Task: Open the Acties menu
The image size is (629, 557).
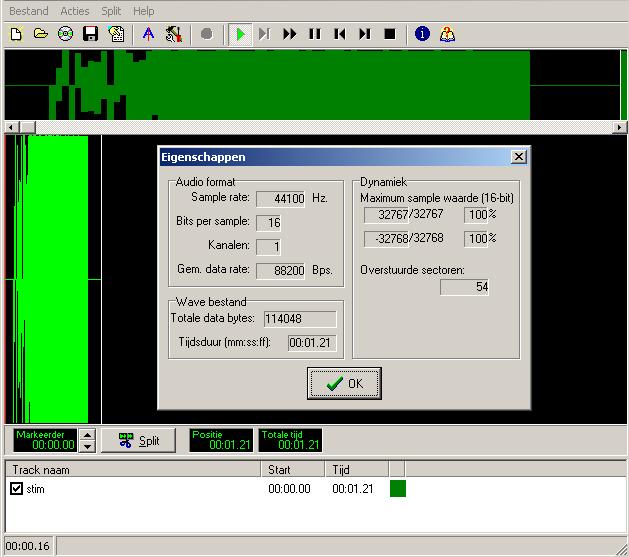Action: tap(75, 11)
